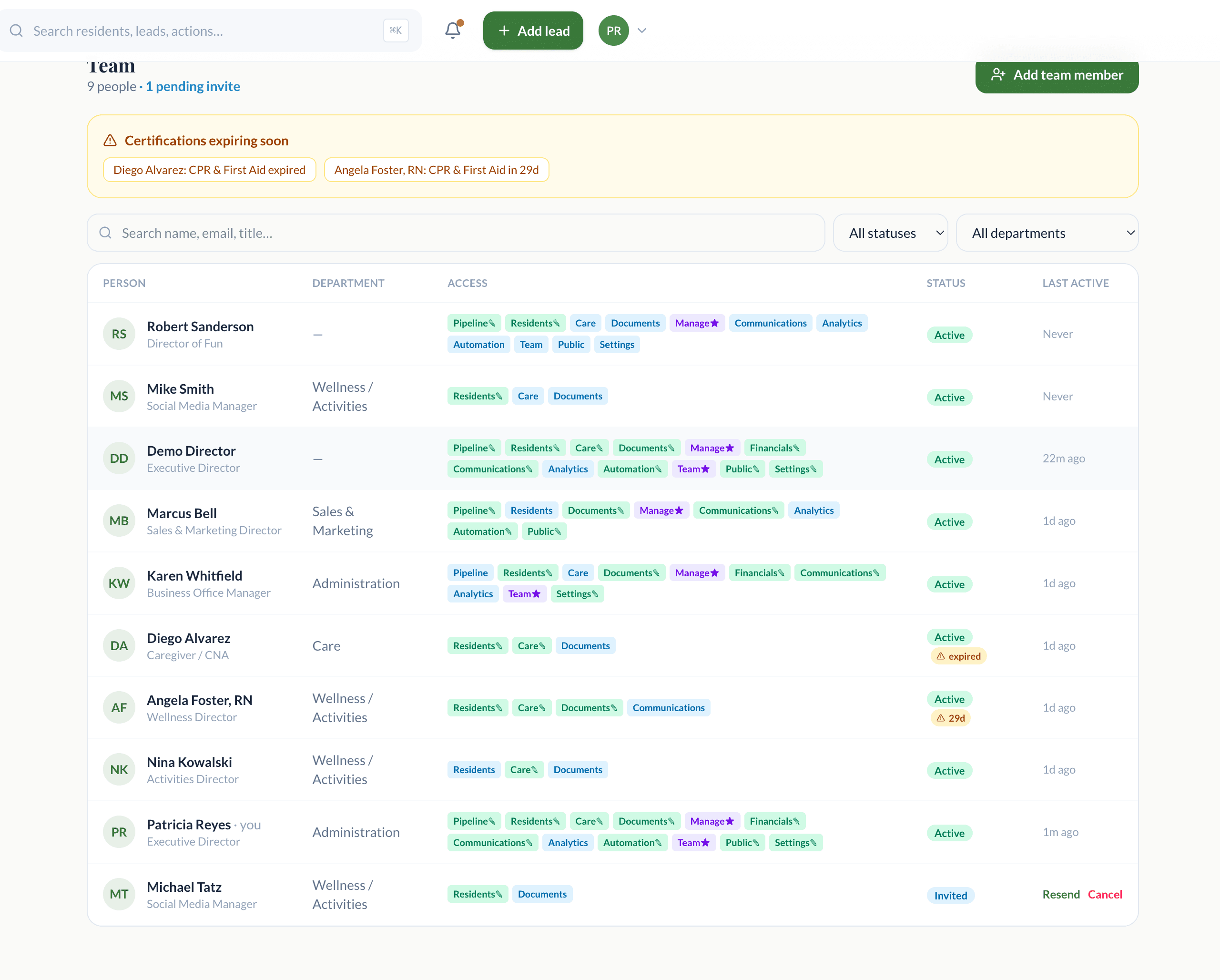Click the MB avatar for Marcus Bell
This screenshot has height=980, width=1220.
119,521
